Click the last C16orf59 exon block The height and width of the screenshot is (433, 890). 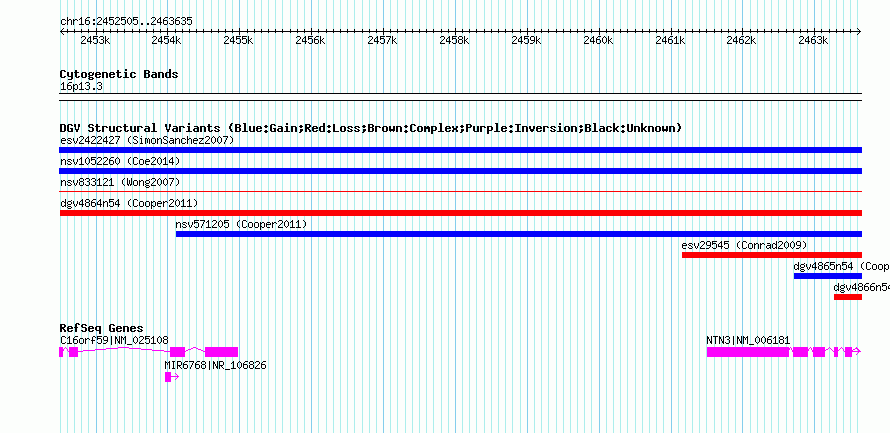tap(221, 352)
